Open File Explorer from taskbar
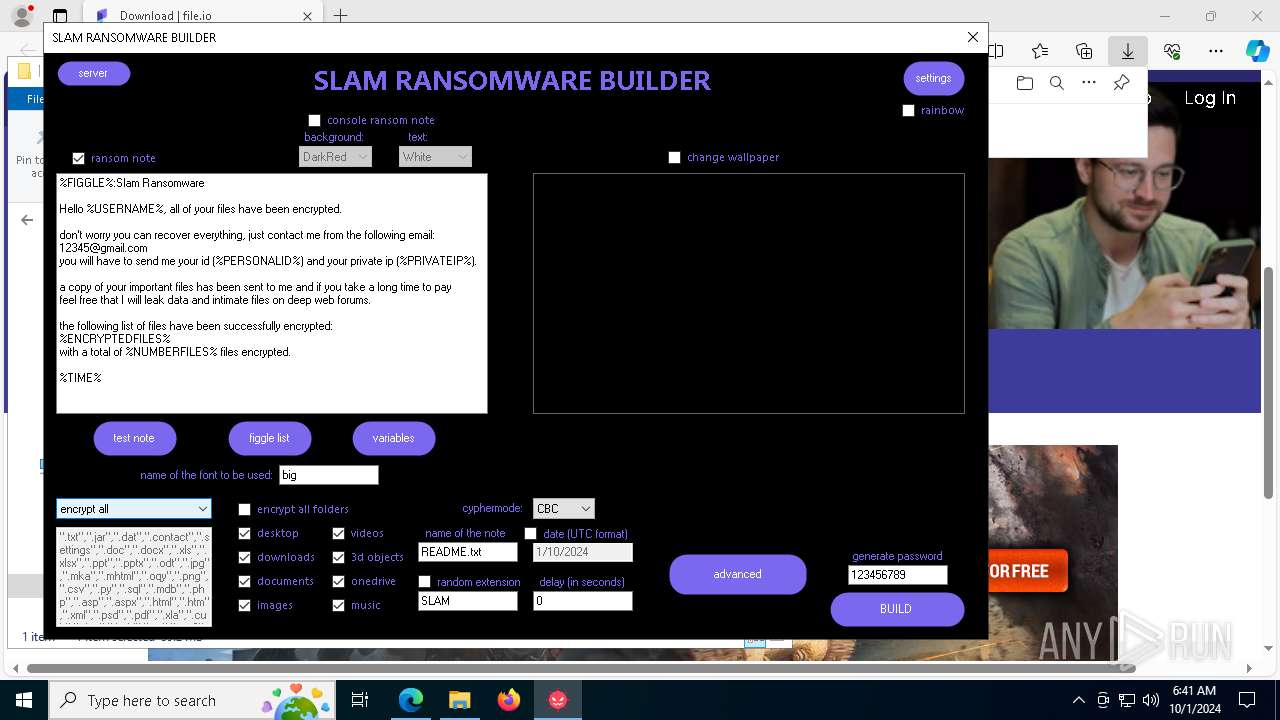 click(459, 700)
